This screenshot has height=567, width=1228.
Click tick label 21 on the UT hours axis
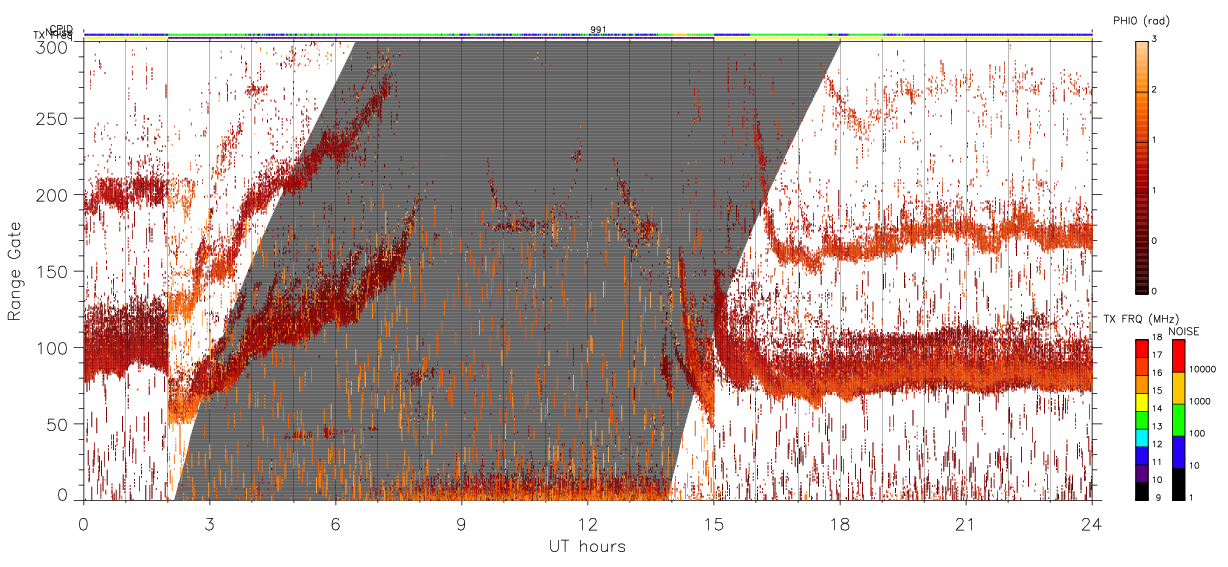coord(966,523)
